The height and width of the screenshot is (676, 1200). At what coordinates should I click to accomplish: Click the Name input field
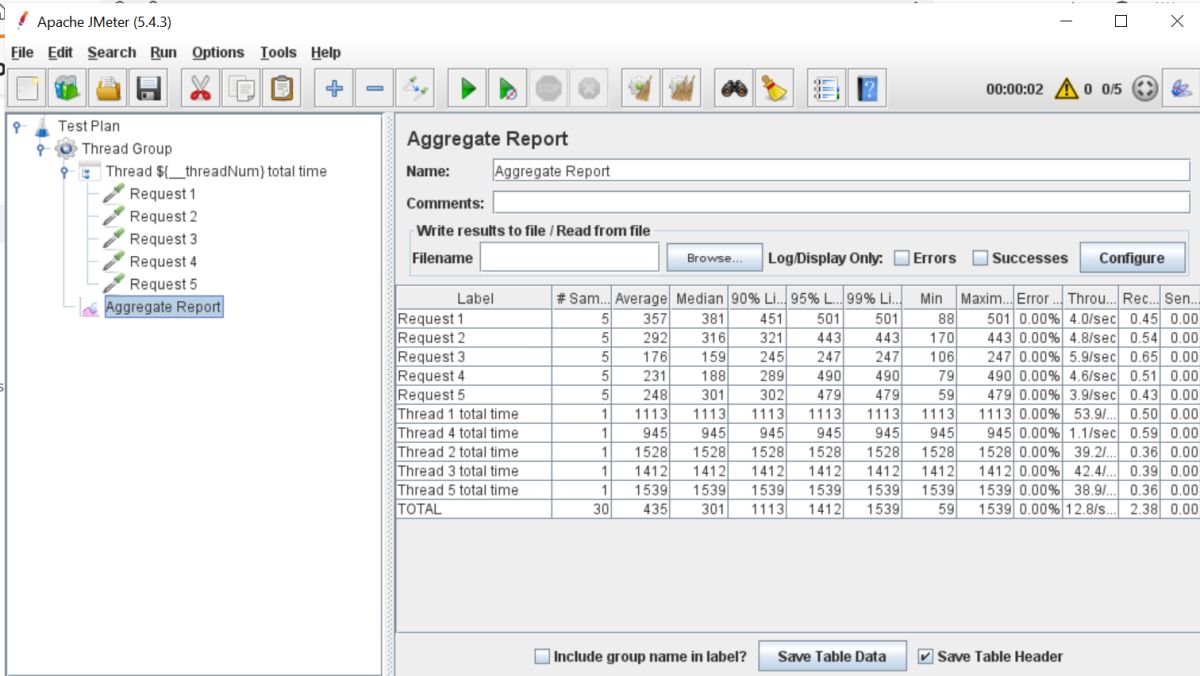click(841, 171)
